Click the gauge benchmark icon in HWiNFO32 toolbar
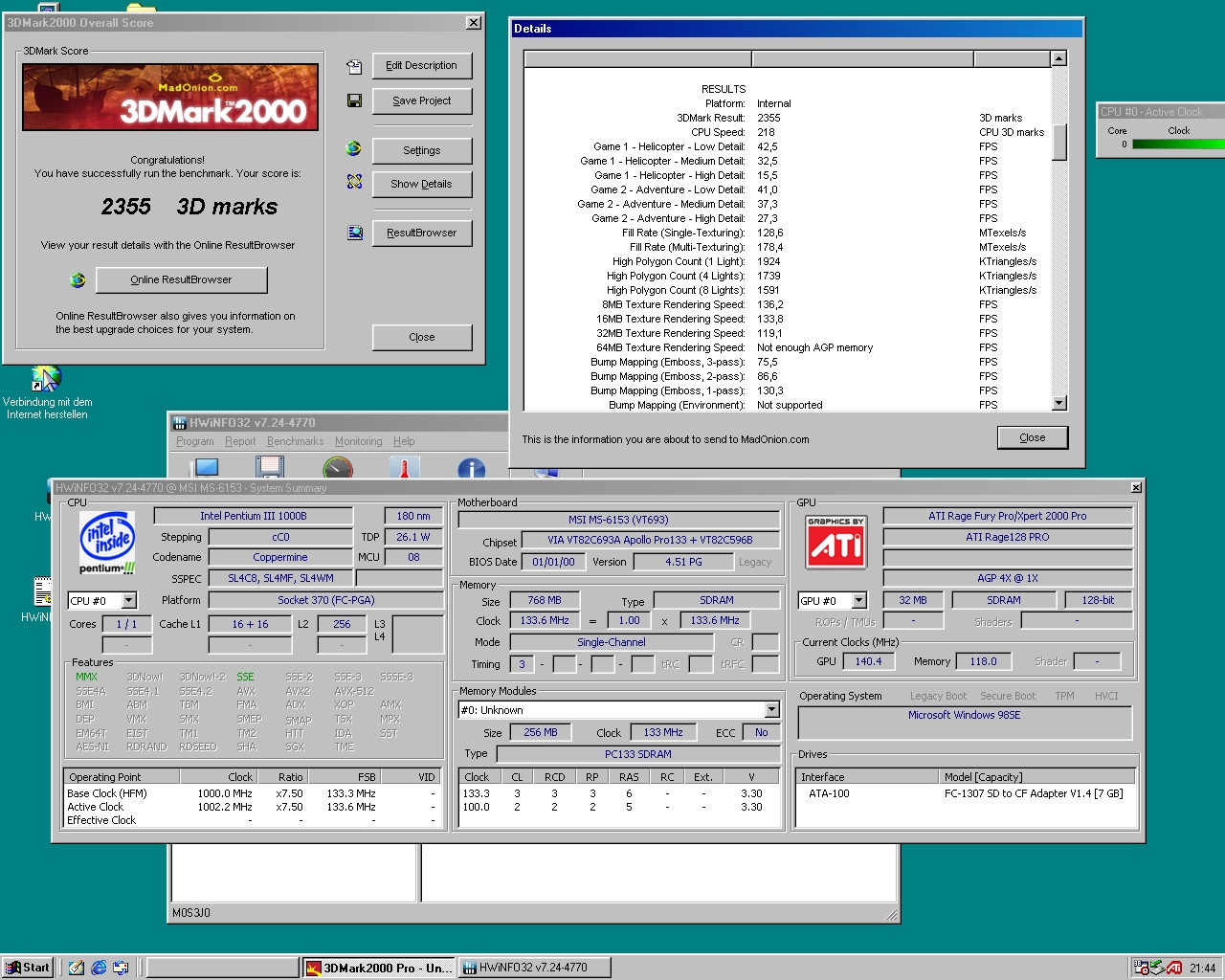The image size is (1225, 980). pos(338,467)
